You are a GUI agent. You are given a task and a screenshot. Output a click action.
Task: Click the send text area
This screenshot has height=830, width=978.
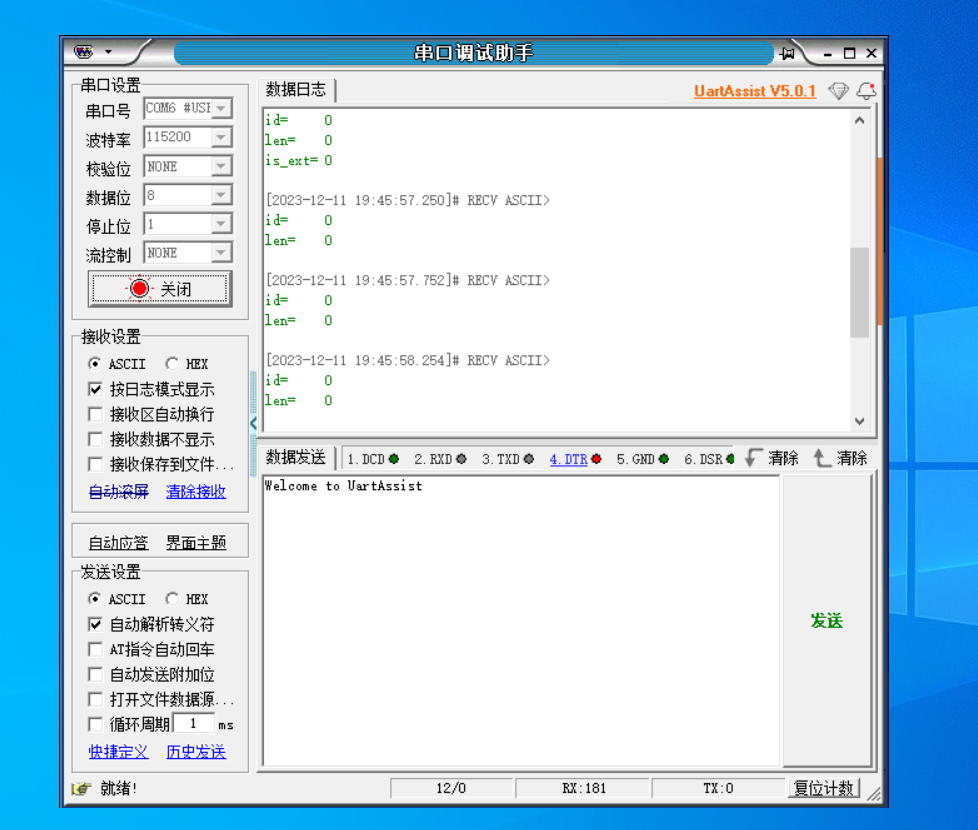(x=521, y=621)
